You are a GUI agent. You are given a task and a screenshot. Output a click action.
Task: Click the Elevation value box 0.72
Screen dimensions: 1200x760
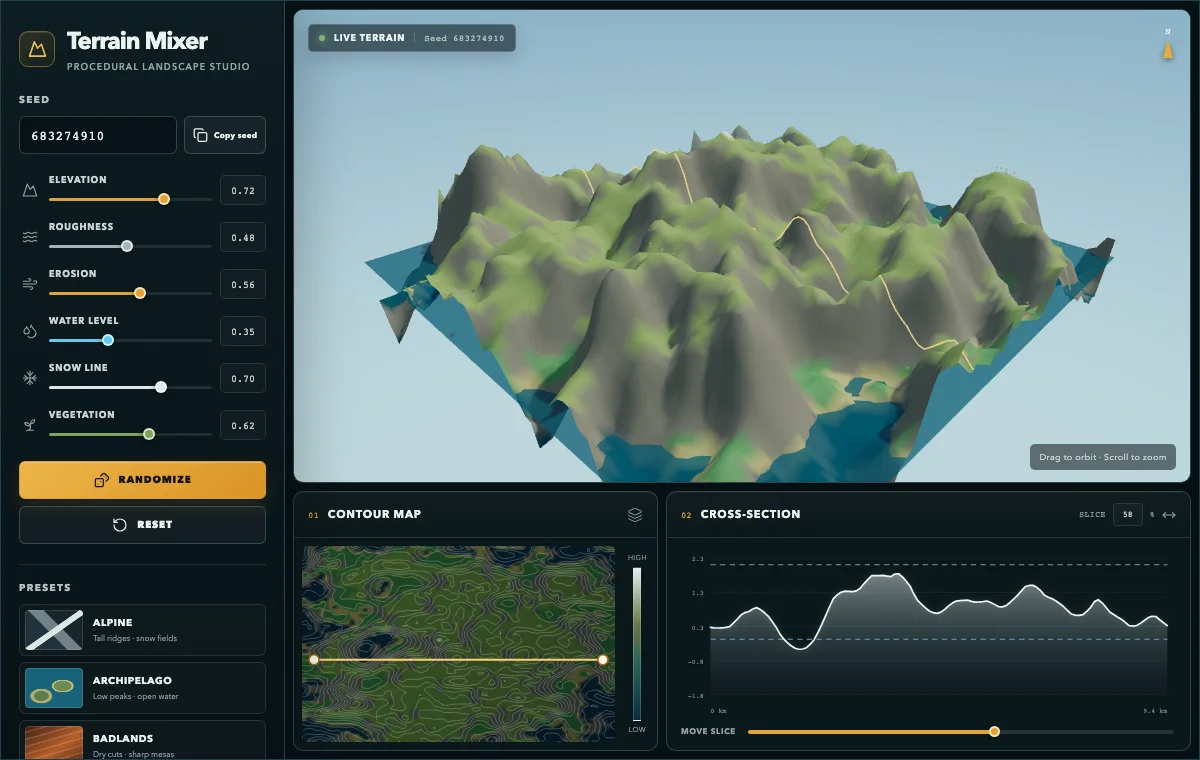point(243,190)
